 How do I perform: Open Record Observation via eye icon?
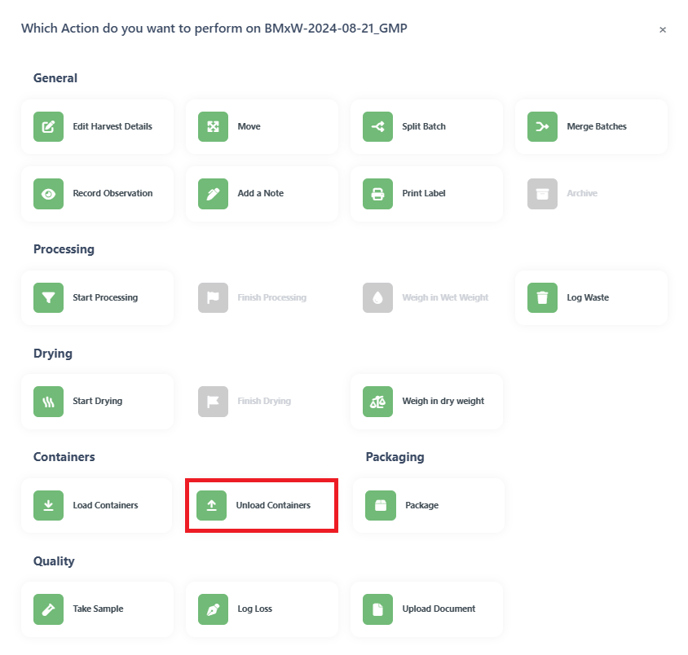coord(48,193)
